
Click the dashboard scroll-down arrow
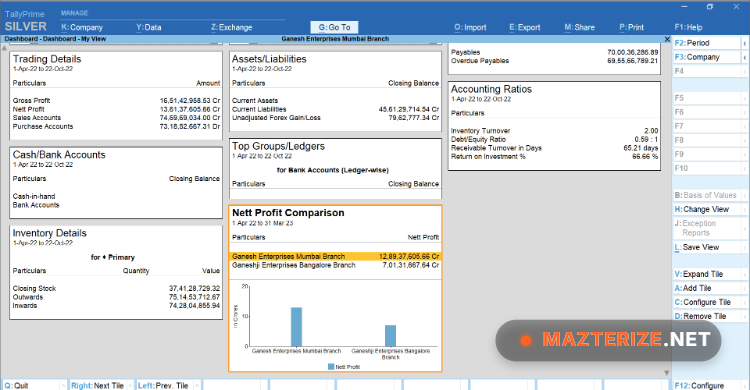pos(667,373)
